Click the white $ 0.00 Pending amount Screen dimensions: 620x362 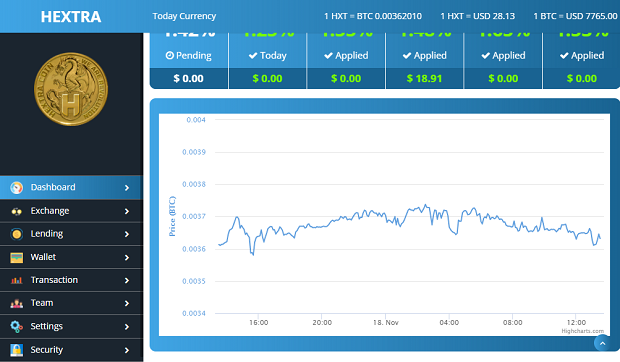click(x=189, y=79)
